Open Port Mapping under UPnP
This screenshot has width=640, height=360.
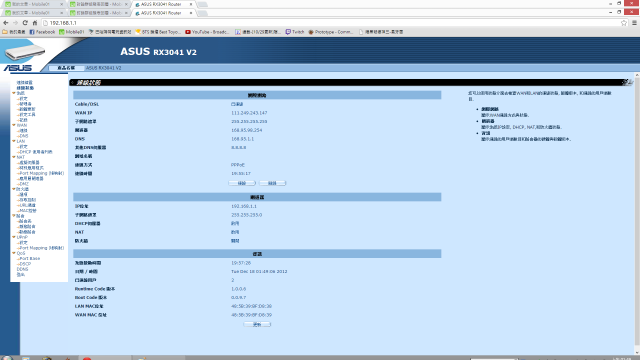(x=42, y=248)
